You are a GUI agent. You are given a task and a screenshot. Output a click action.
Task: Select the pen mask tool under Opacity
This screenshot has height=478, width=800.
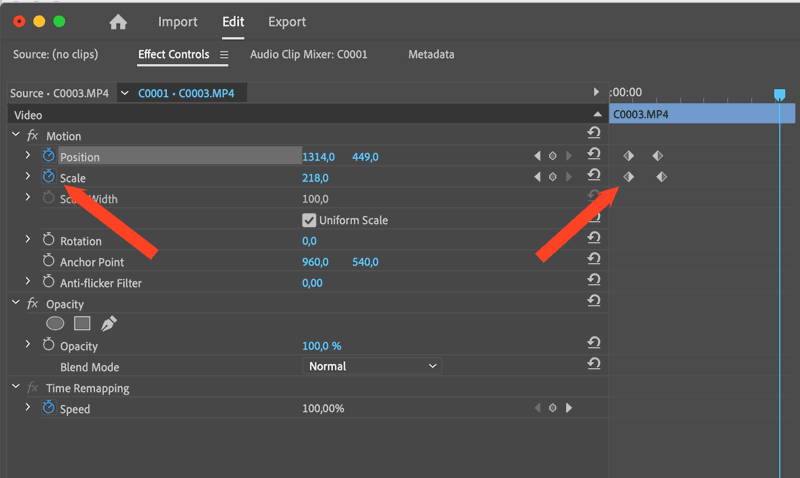pos(109,323)
